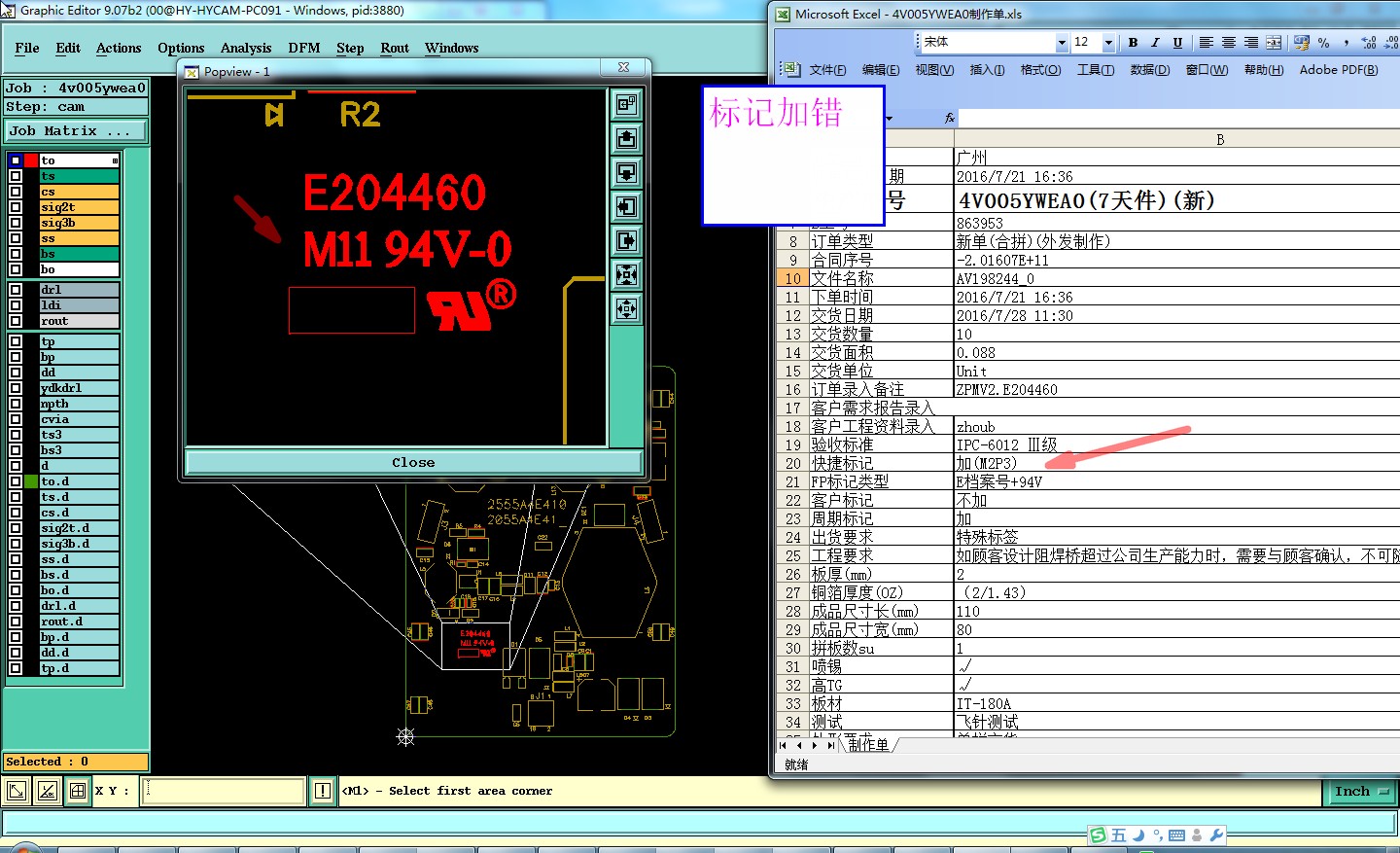Toggle the checkbox for layer ts

(x=16, y=176)
